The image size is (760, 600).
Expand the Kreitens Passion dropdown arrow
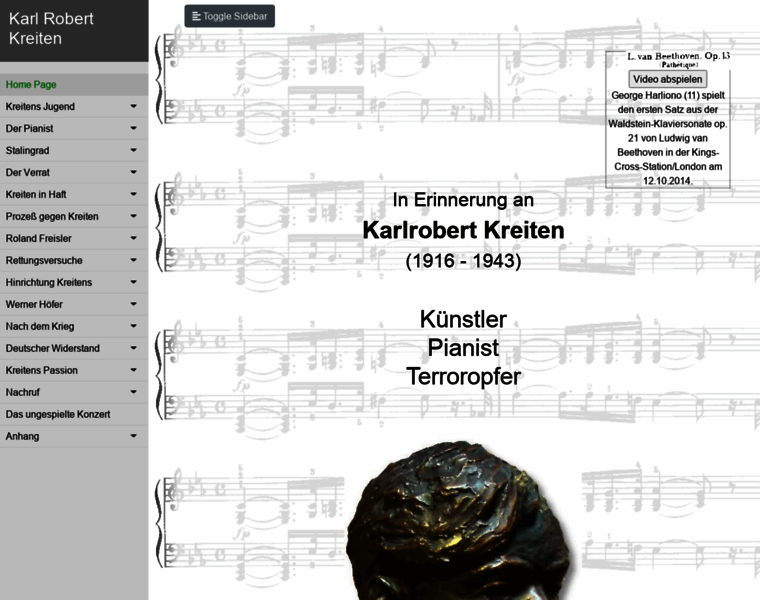133,370
